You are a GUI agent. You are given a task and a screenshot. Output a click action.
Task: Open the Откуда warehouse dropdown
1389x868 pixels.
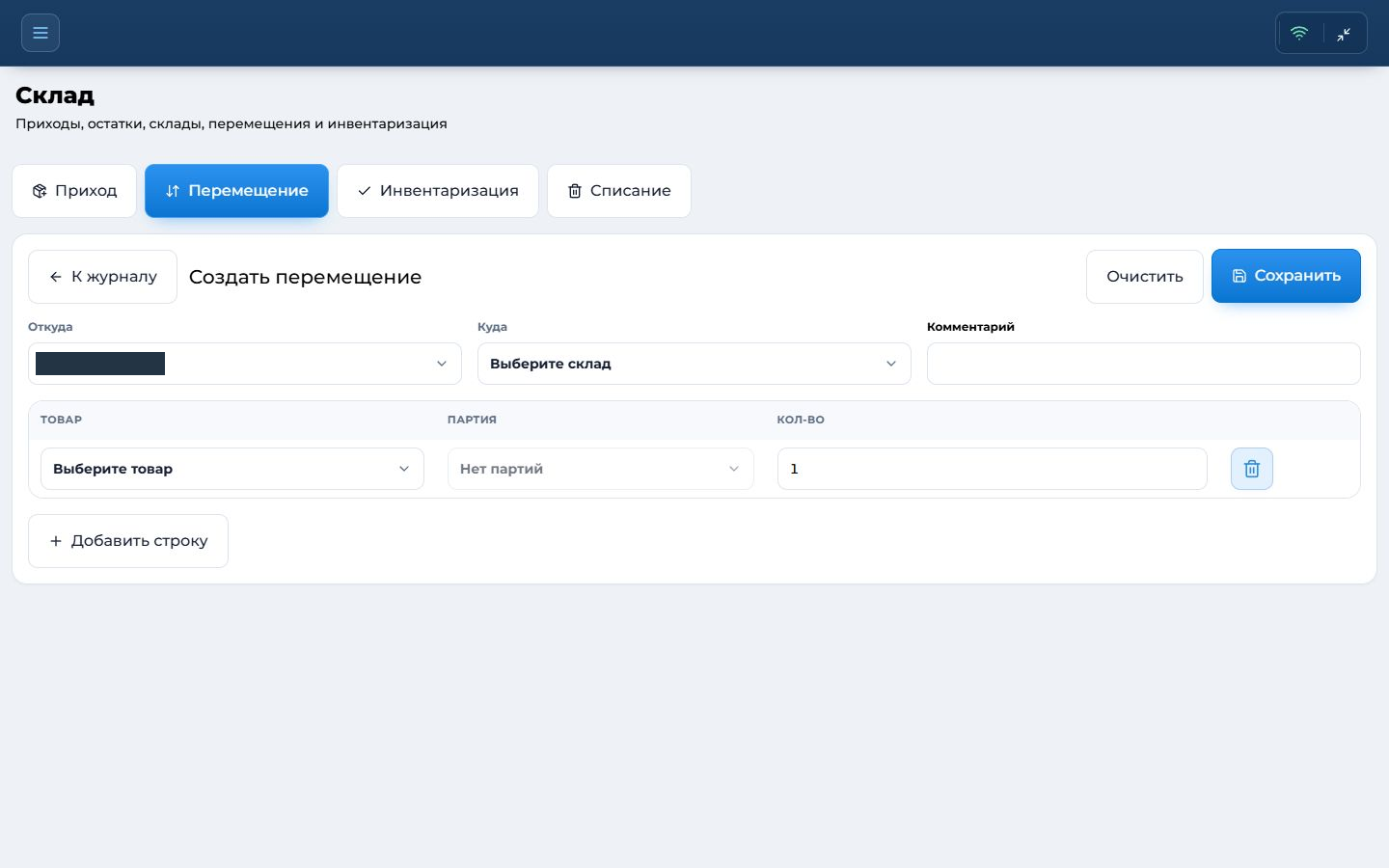tap(245, 364)
